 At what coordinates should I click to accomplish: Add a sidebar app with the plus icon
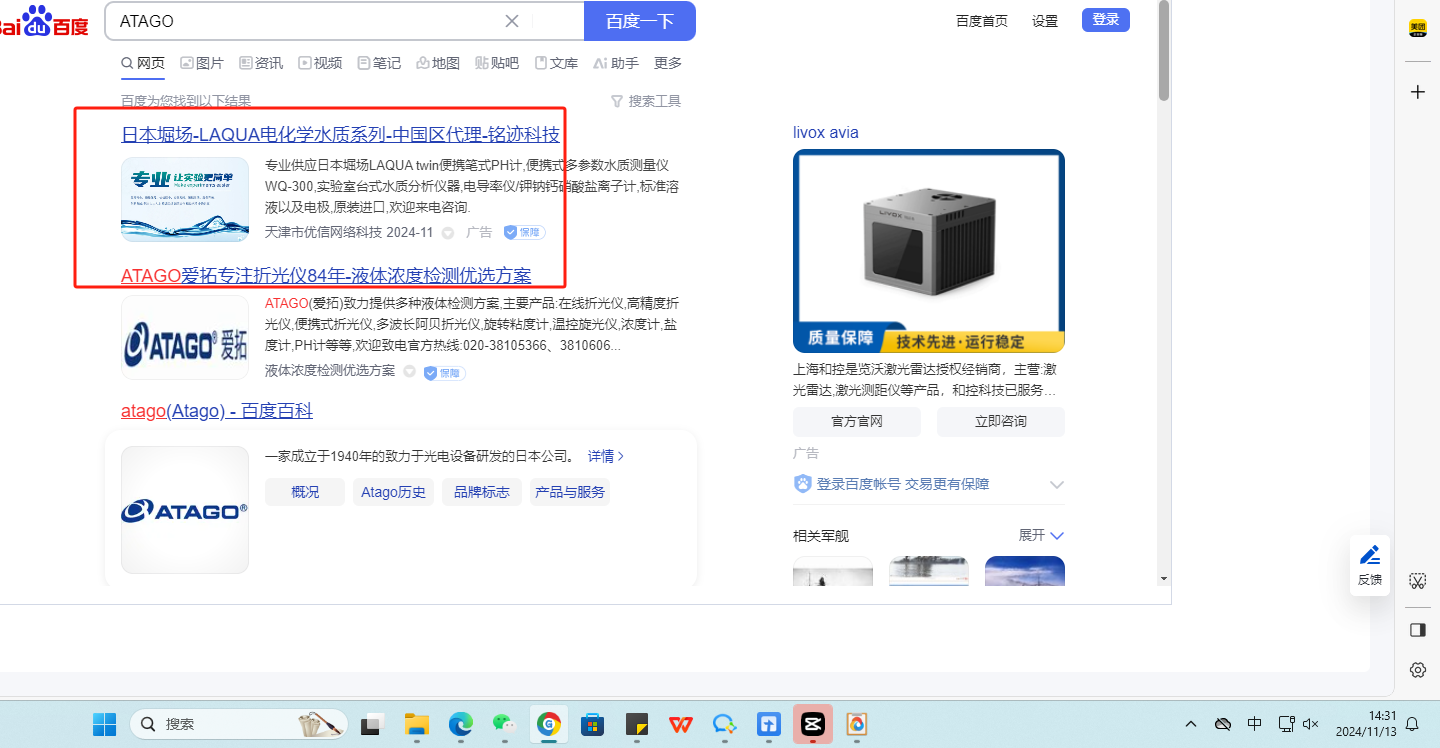coord(1417,92)
